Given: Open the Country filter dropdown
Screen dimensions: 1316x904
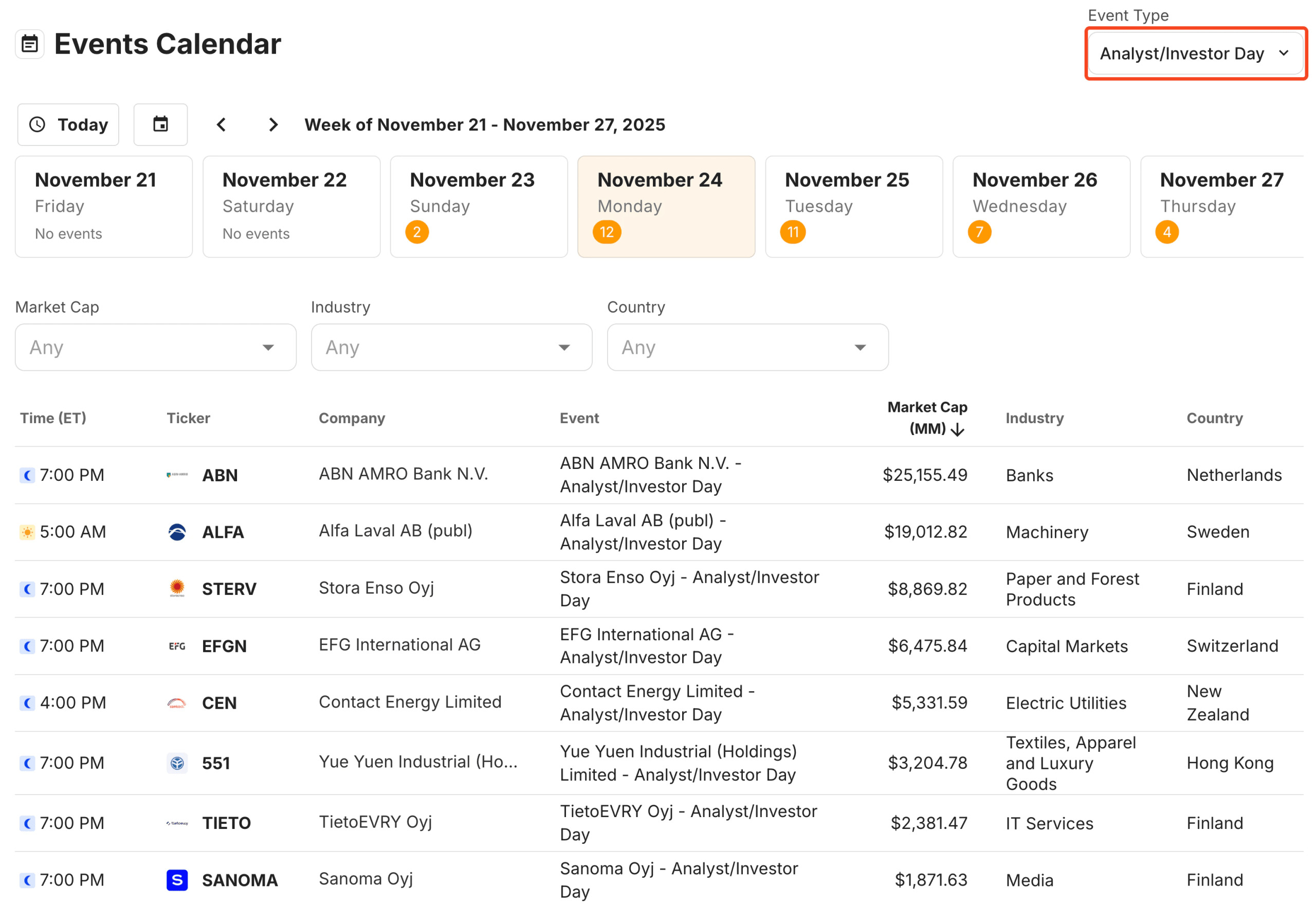Looking at the screenshot, I should (747, 347).
